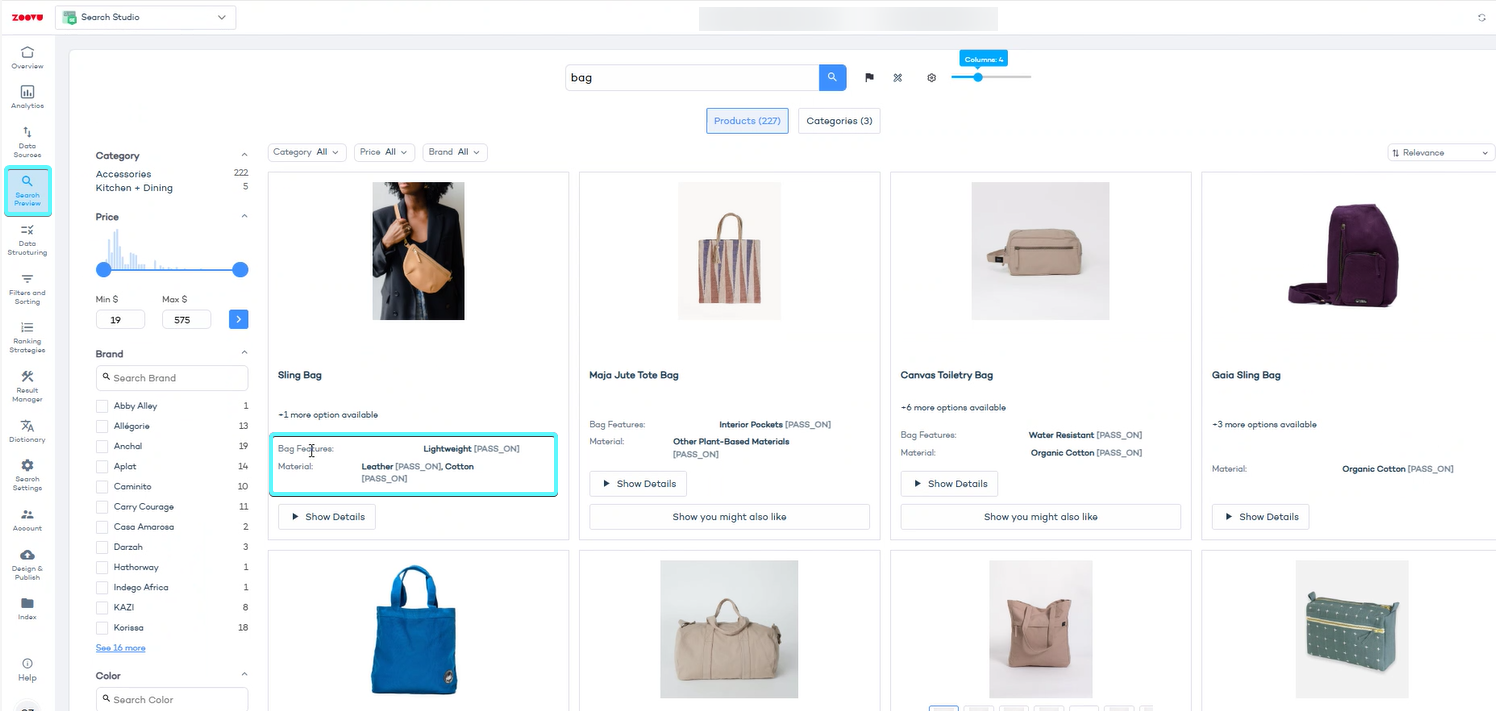Click the See 16 more brands link

click(120, 648)
